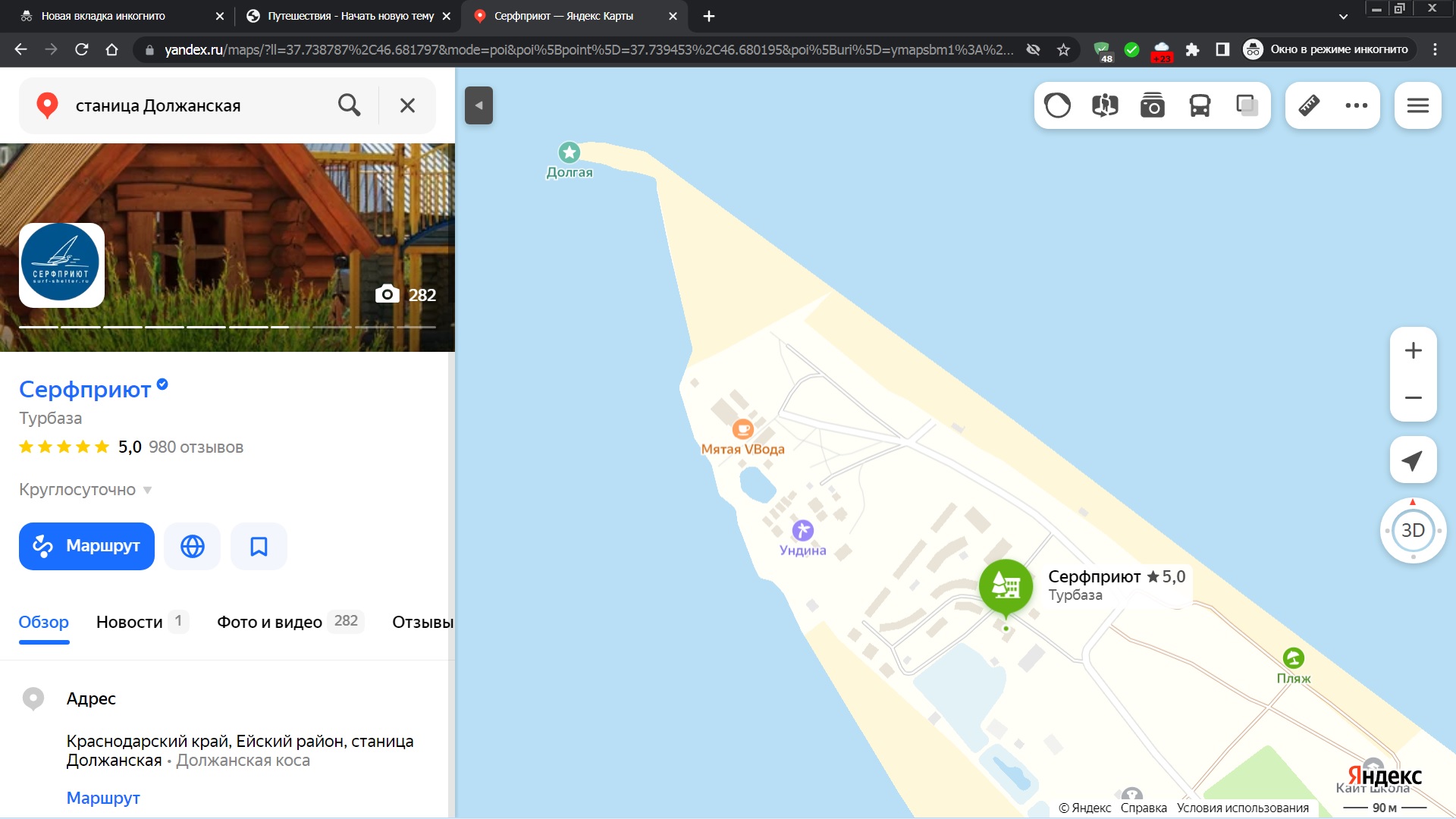
Task: Open the Справка footer link
Action: pos(1144,808)
